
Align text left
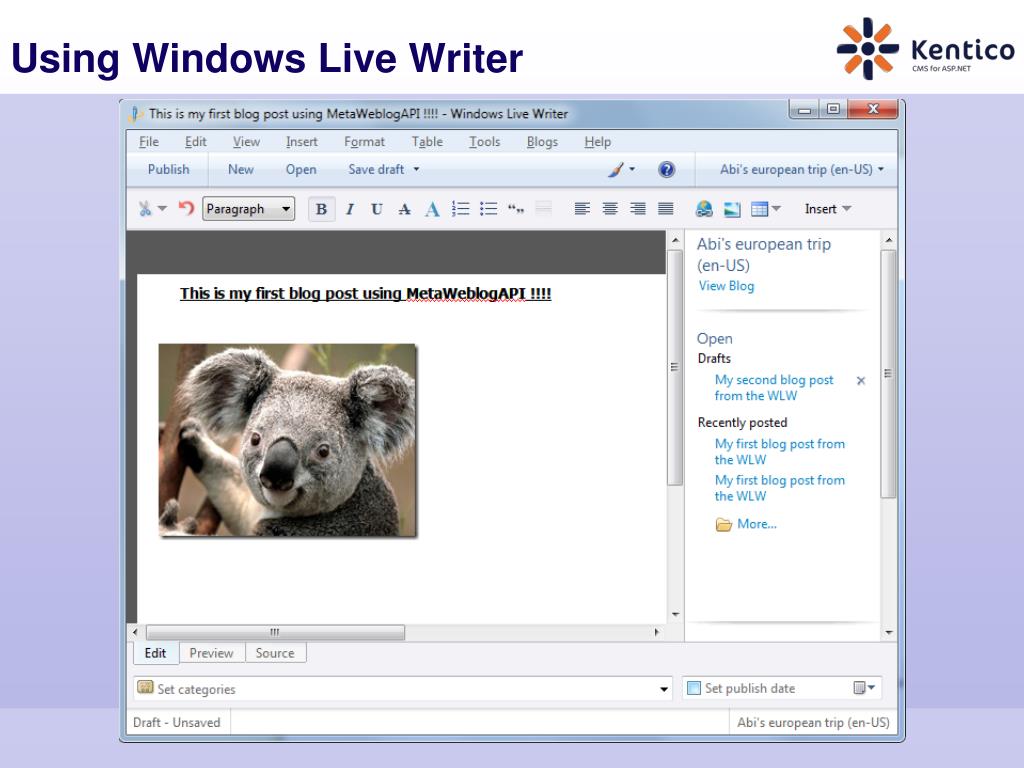tap(582, 209)
